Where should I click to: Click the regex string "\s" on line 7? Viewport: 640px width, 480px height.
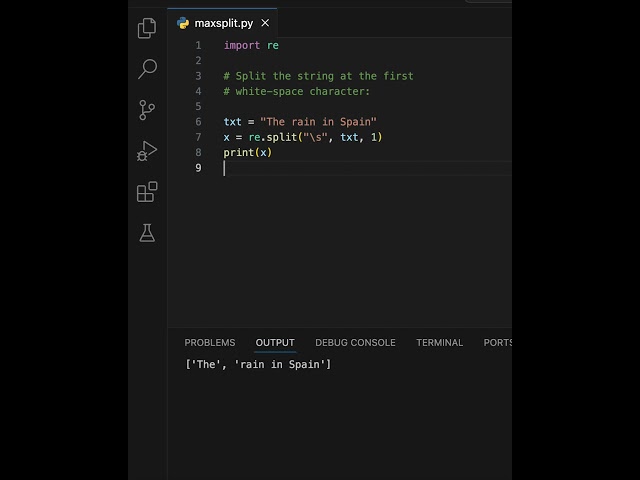pos(316,137)
